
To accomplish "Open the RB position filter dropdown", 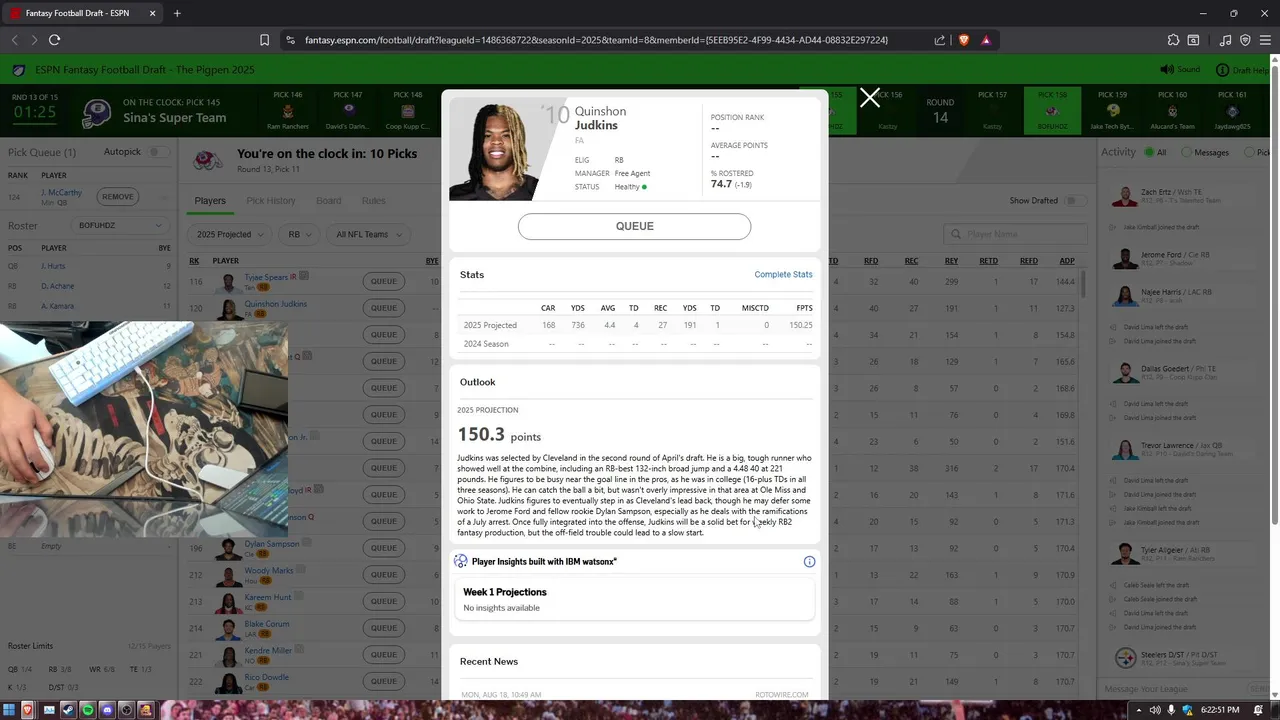I will pyautogui.click(x=299, y=234).
